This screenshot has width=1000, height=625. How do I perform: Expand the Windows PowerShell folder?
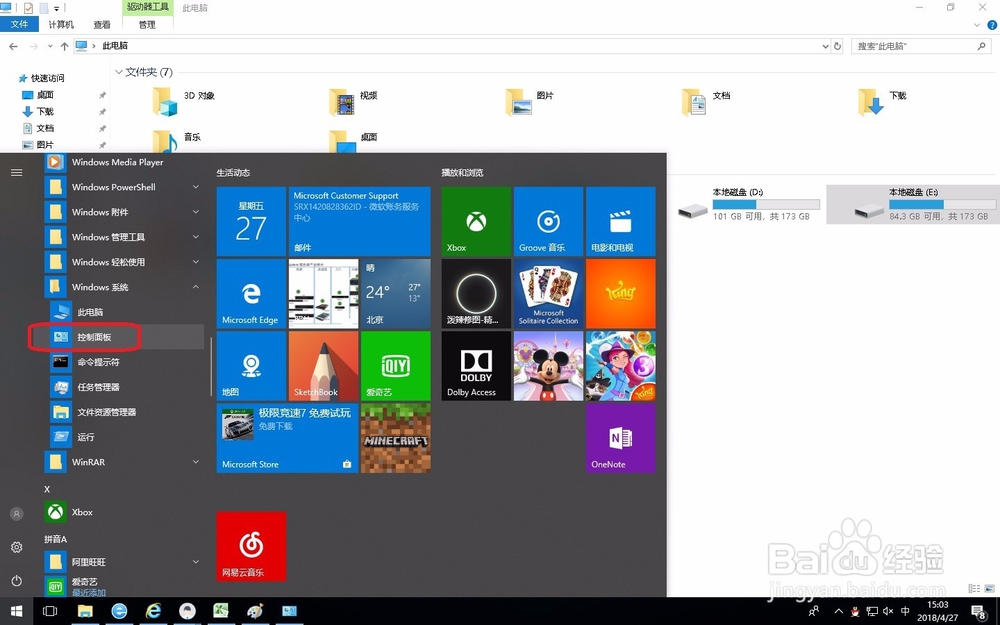[124, 187]
